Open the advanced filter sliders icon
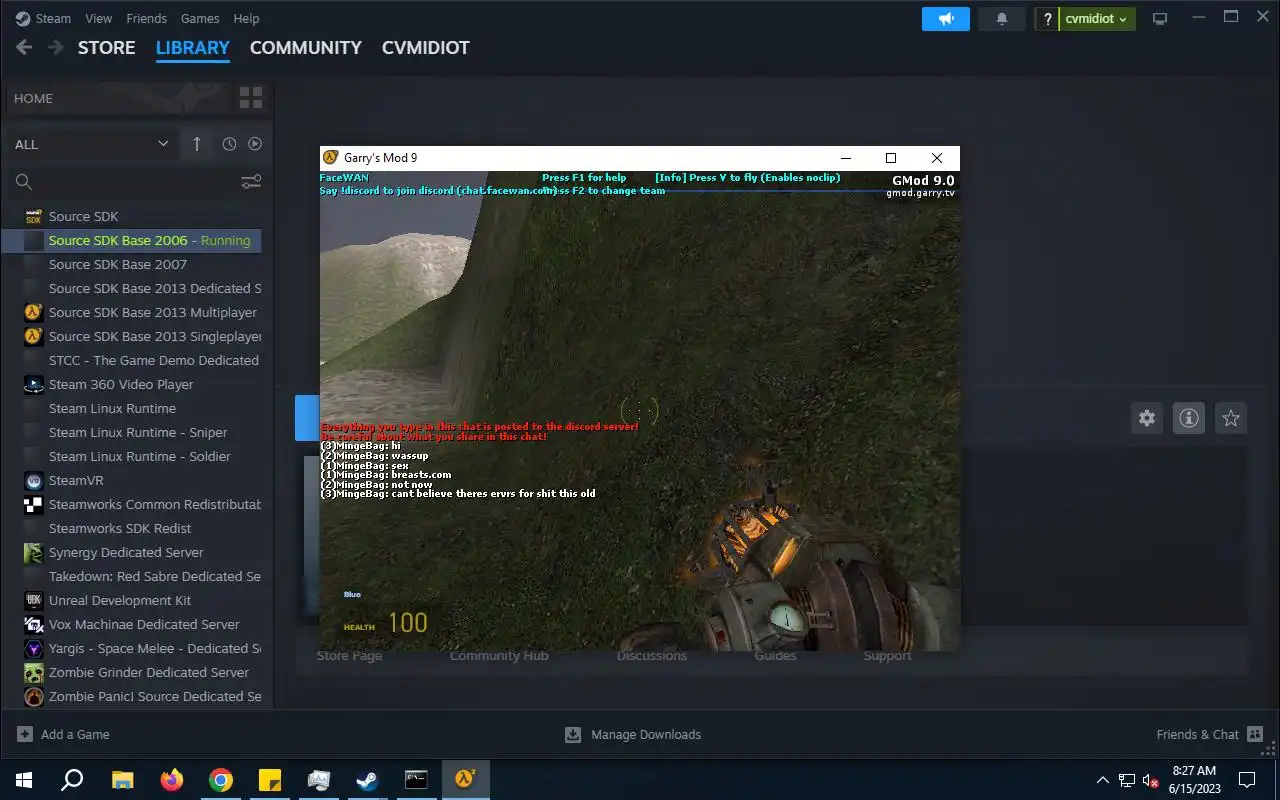Image resolution: width=1280 pixels, height=800 pixels. click(x=251, y=182)
